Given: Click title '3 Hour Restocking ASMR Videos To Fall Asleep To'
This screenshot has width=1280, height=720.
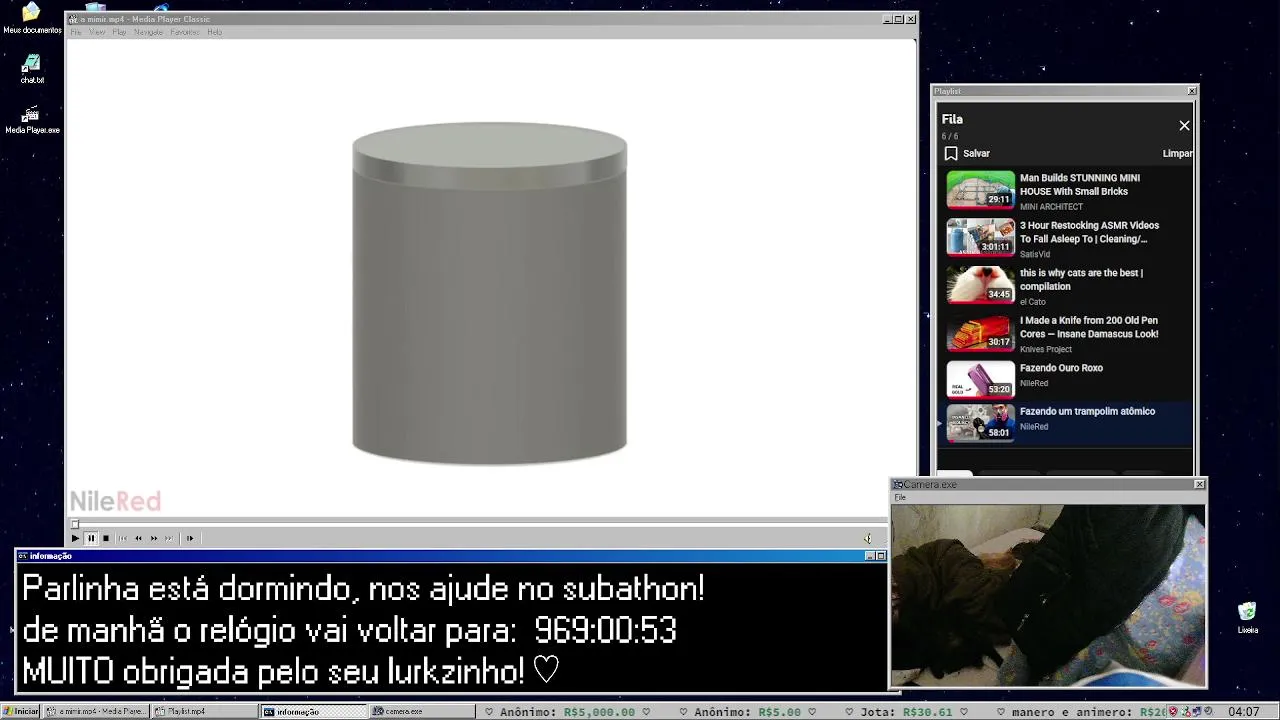Looking at the screenshot, I should pyautogui.click(x=1089, y=232).
